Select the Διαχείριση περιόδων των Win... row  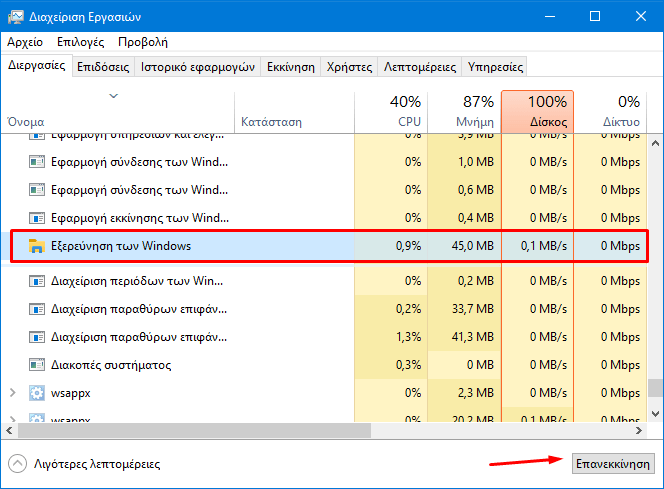[x=324, y=281]
